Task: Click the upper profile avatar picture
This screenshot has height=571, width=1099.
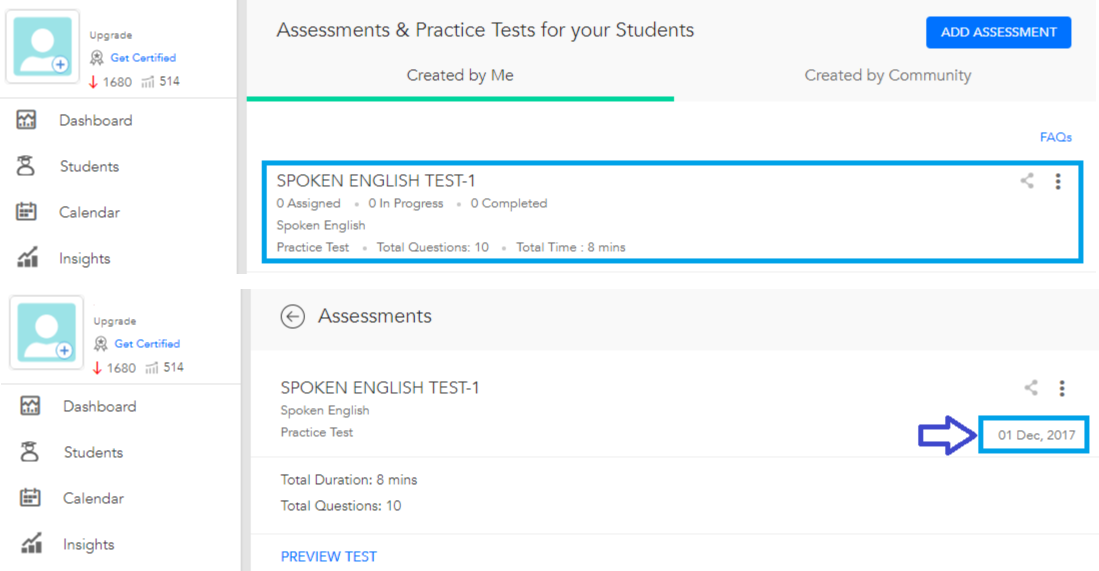Action: (x=42, y=46)
